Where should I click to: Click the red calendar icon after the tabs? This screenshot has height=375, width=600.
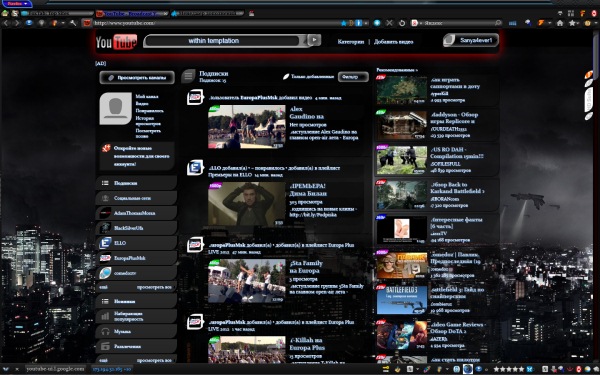pyautogui.click(x=251, y=13)
